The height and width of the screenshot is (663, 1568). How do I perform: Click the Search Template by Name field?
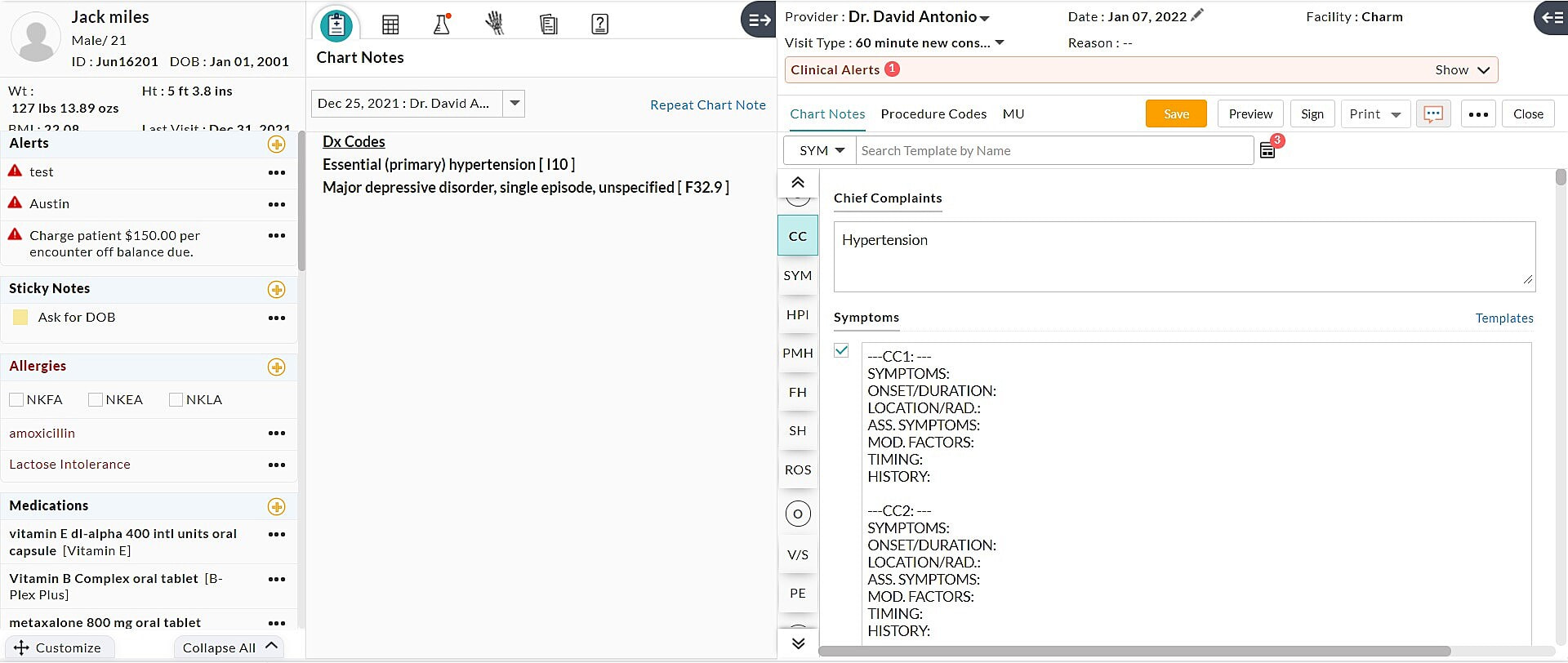[x=1053, y=151]
